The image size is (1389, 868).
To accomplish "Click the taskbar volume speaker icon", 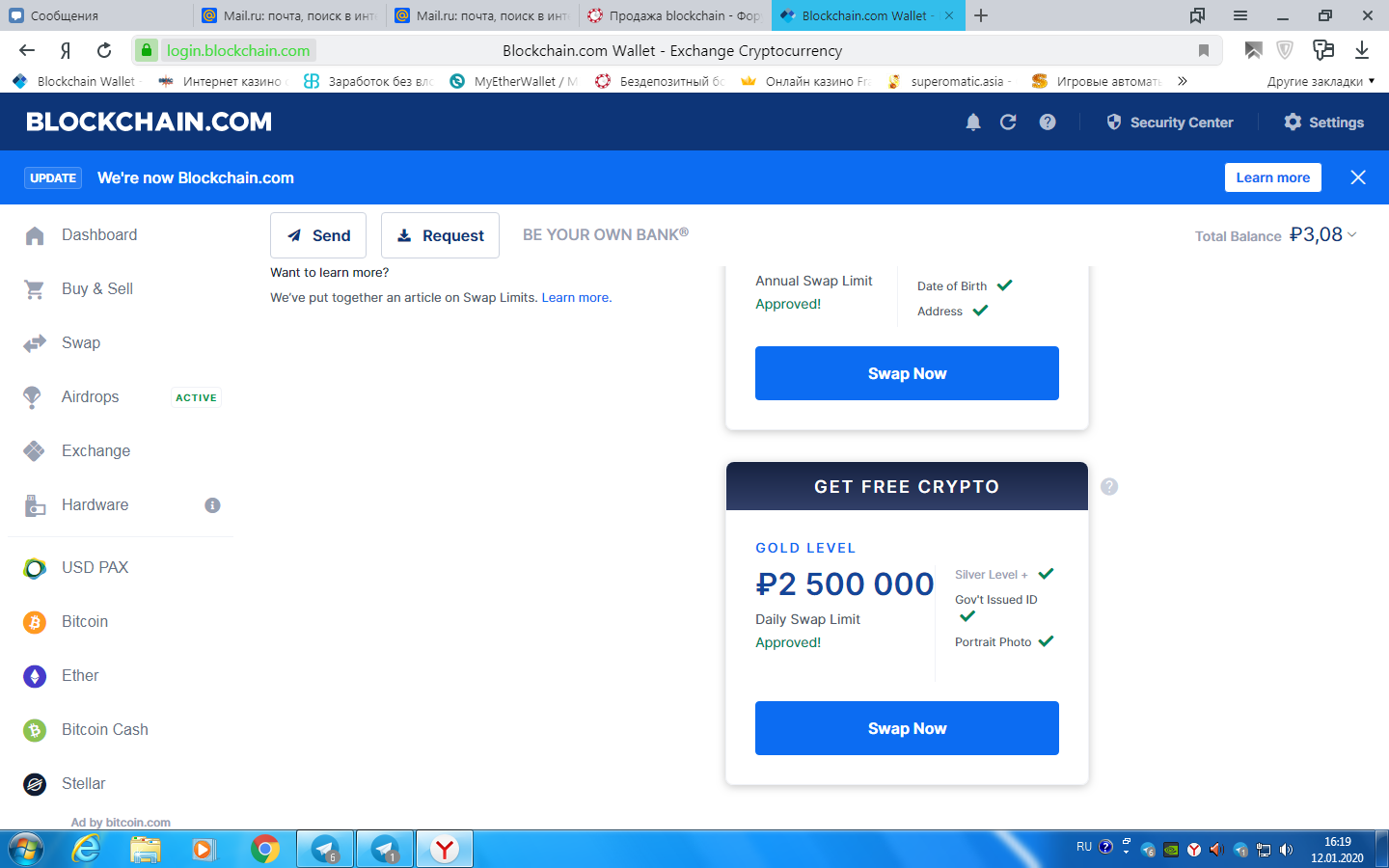I will click(1286, 850).
